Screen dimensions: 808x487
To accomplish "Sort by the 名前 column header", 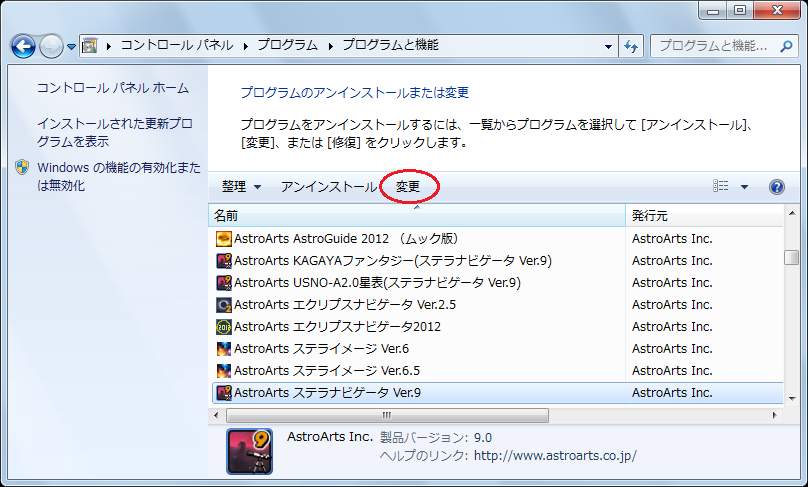I will coord(417,215).
